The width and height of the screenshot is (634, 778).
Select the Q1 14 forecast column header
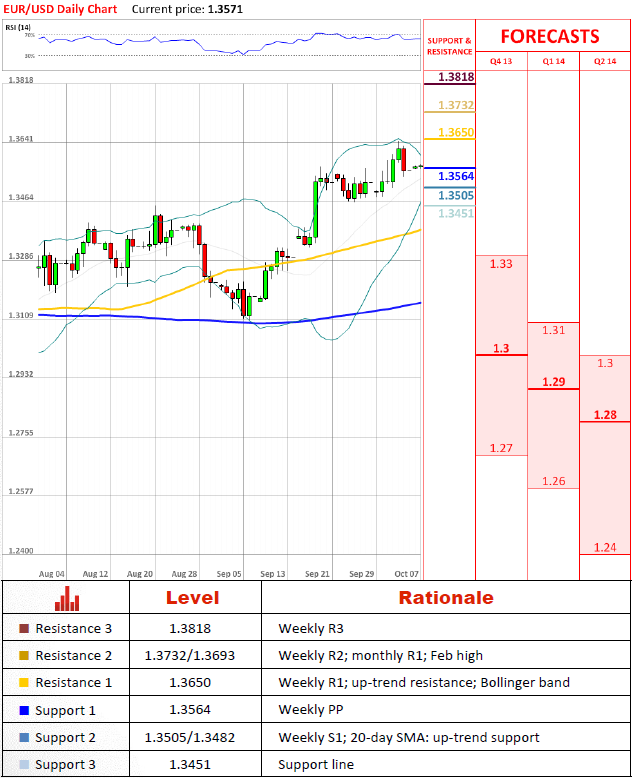[x=554, y=62]
